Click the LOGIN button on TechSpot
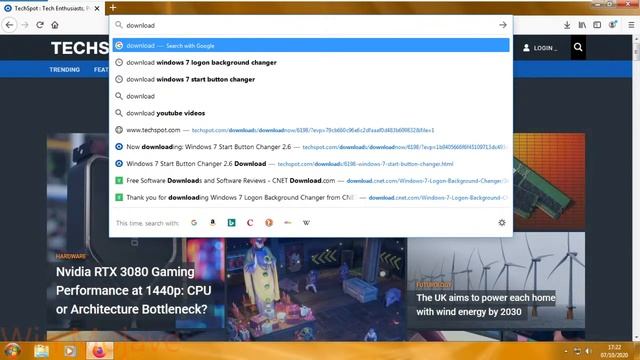 pos(540,48)
